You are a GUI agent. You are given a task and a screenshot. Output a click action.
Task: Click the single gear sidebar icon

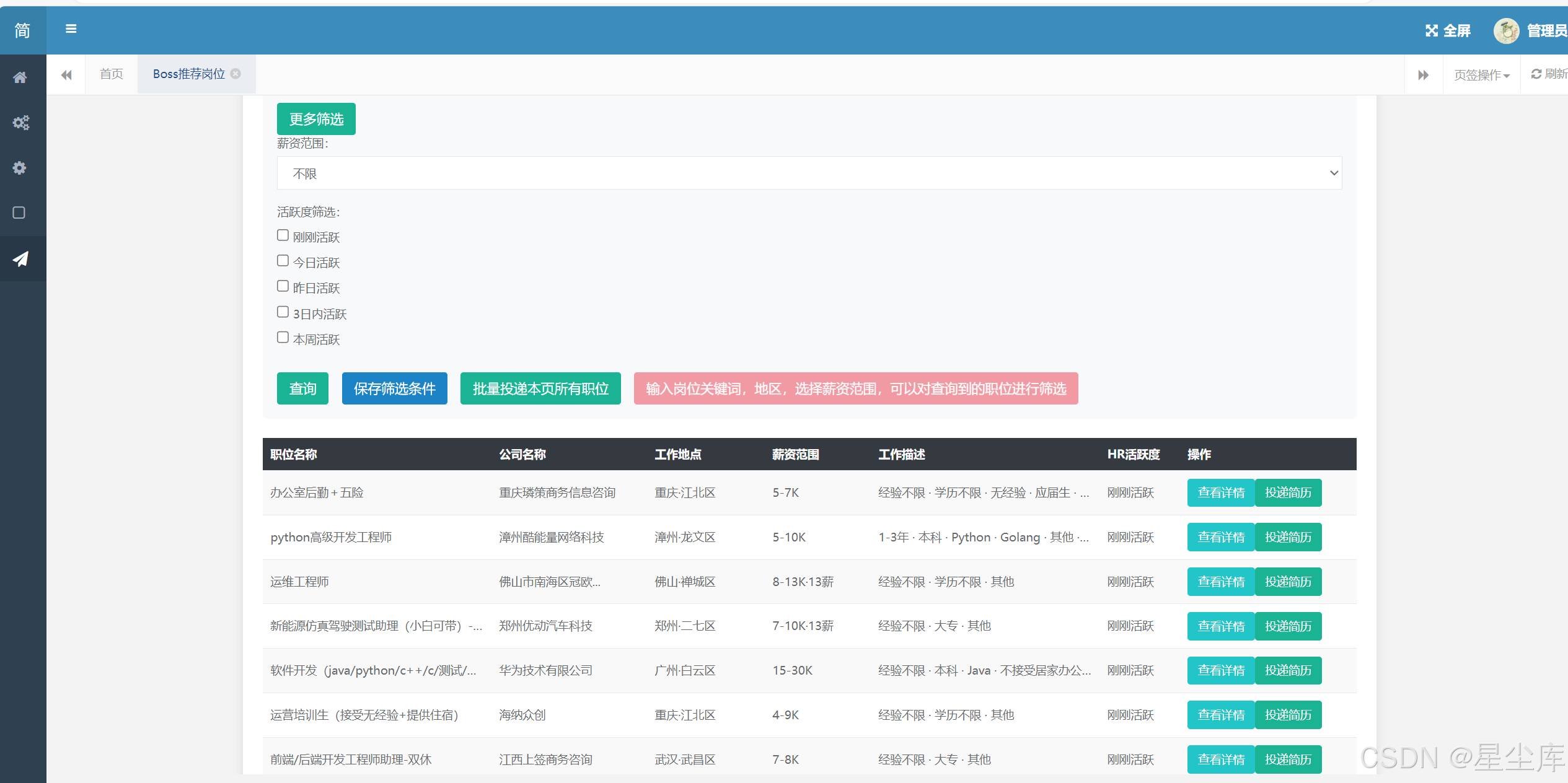[20, 168]
